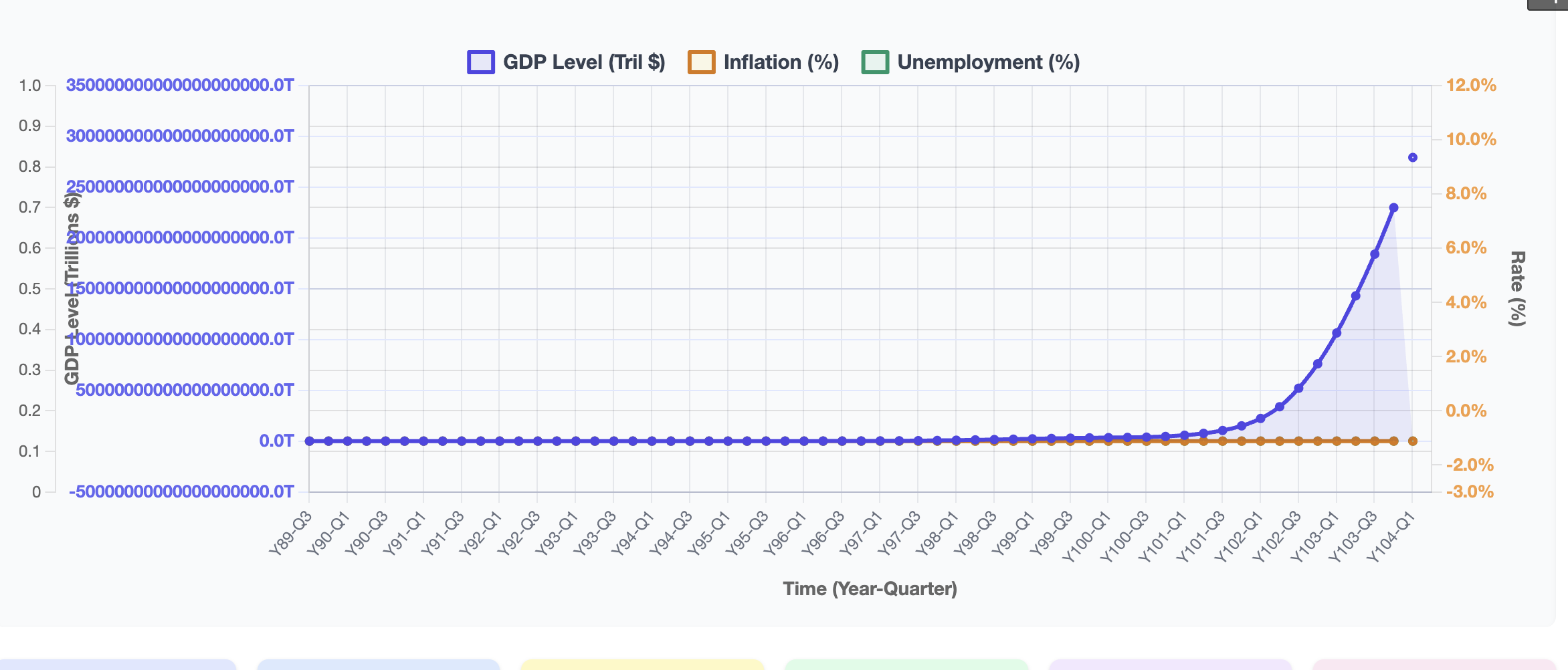Screen dimensions: 1568x670
Task: Click the 1.0 tick on the far-left axis
Action: click(30, 86)
